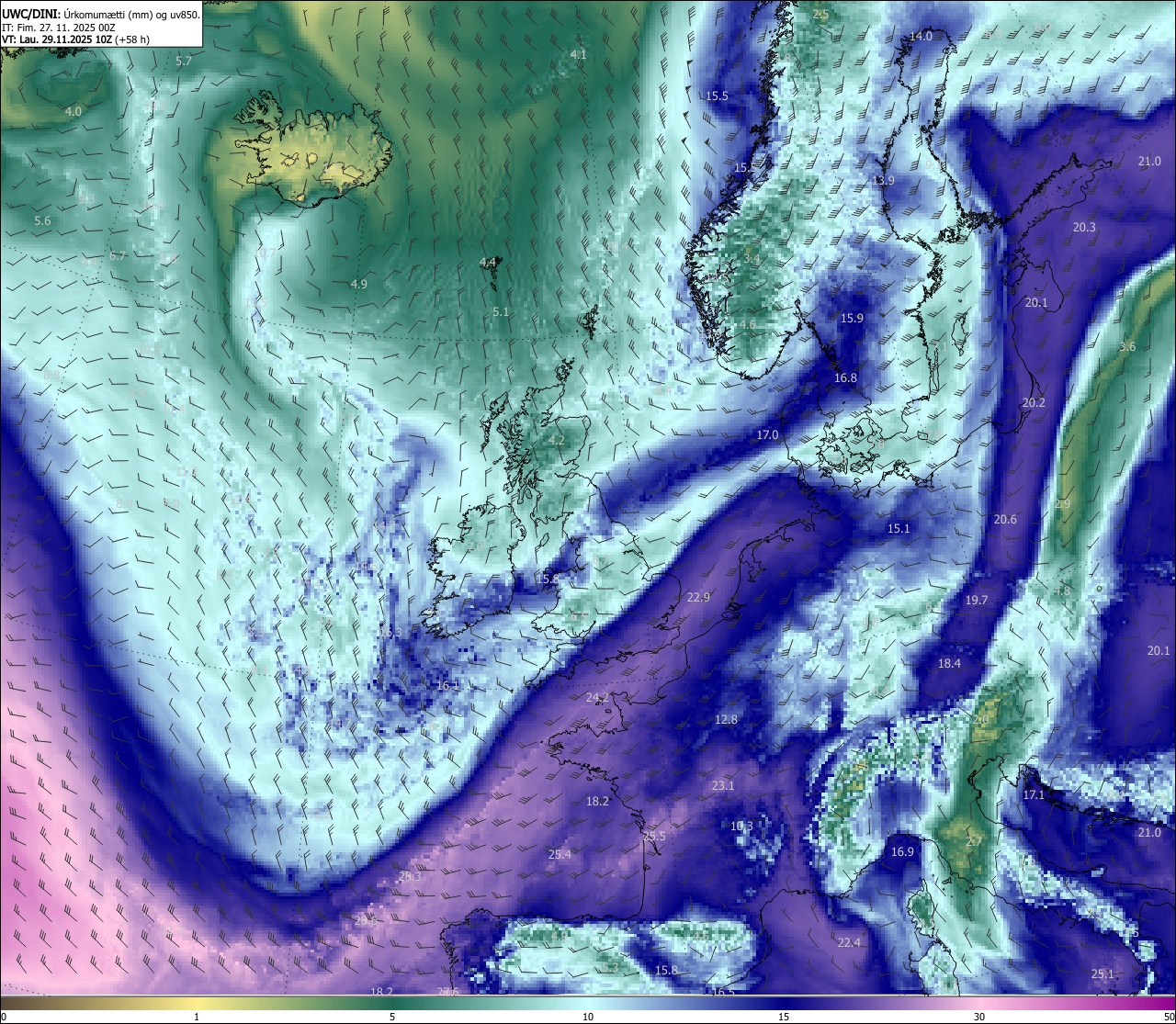
Task: Click the 15.9 value over southern Sweden
Action: (x=852, y=319)
